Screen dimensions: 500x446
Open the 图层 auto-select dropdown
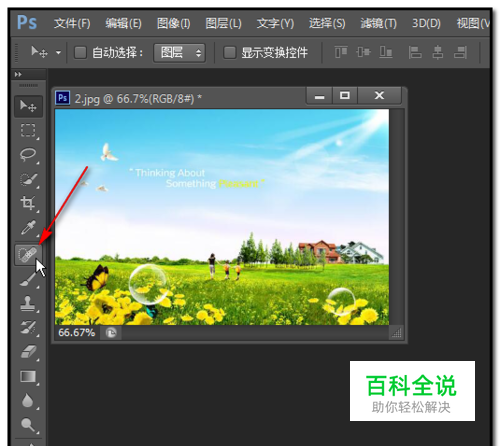179,53
